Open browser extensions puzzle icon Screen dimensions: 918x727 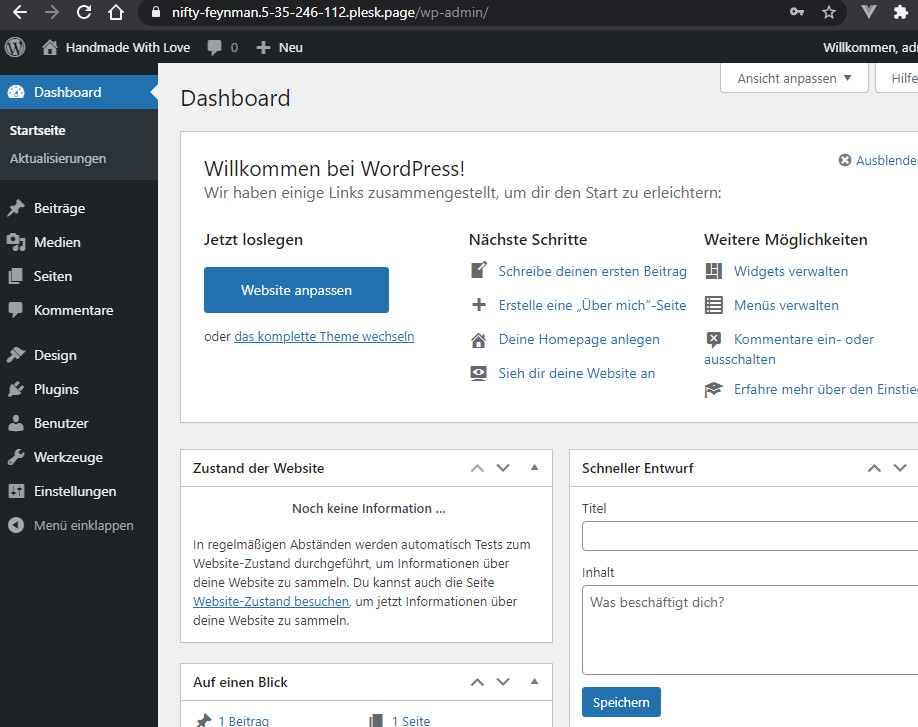(x=900, y=13)
